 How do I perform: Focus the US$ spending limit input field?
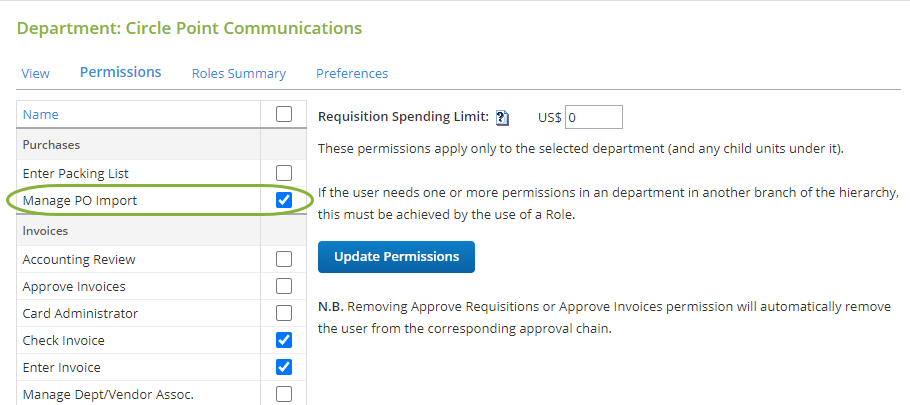tap(594, 117)
